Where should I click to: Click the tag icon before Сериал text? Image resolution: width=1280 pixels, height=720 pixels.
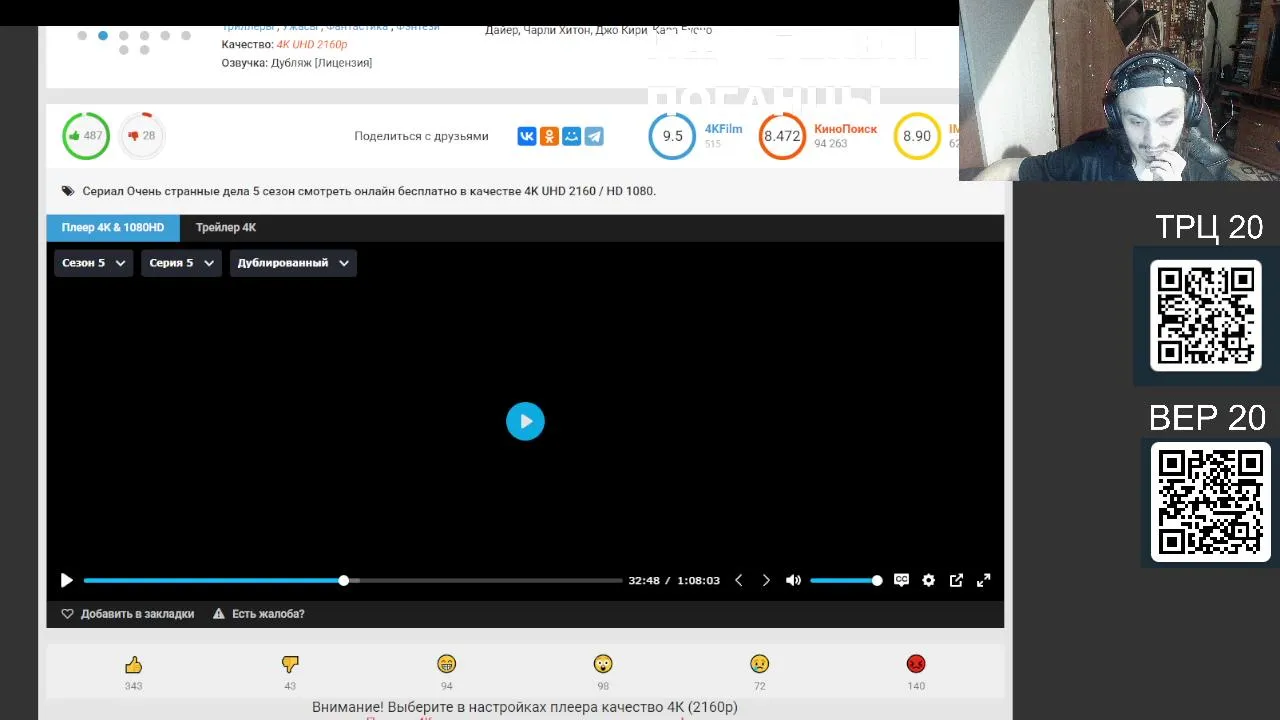tap(68, 191)
